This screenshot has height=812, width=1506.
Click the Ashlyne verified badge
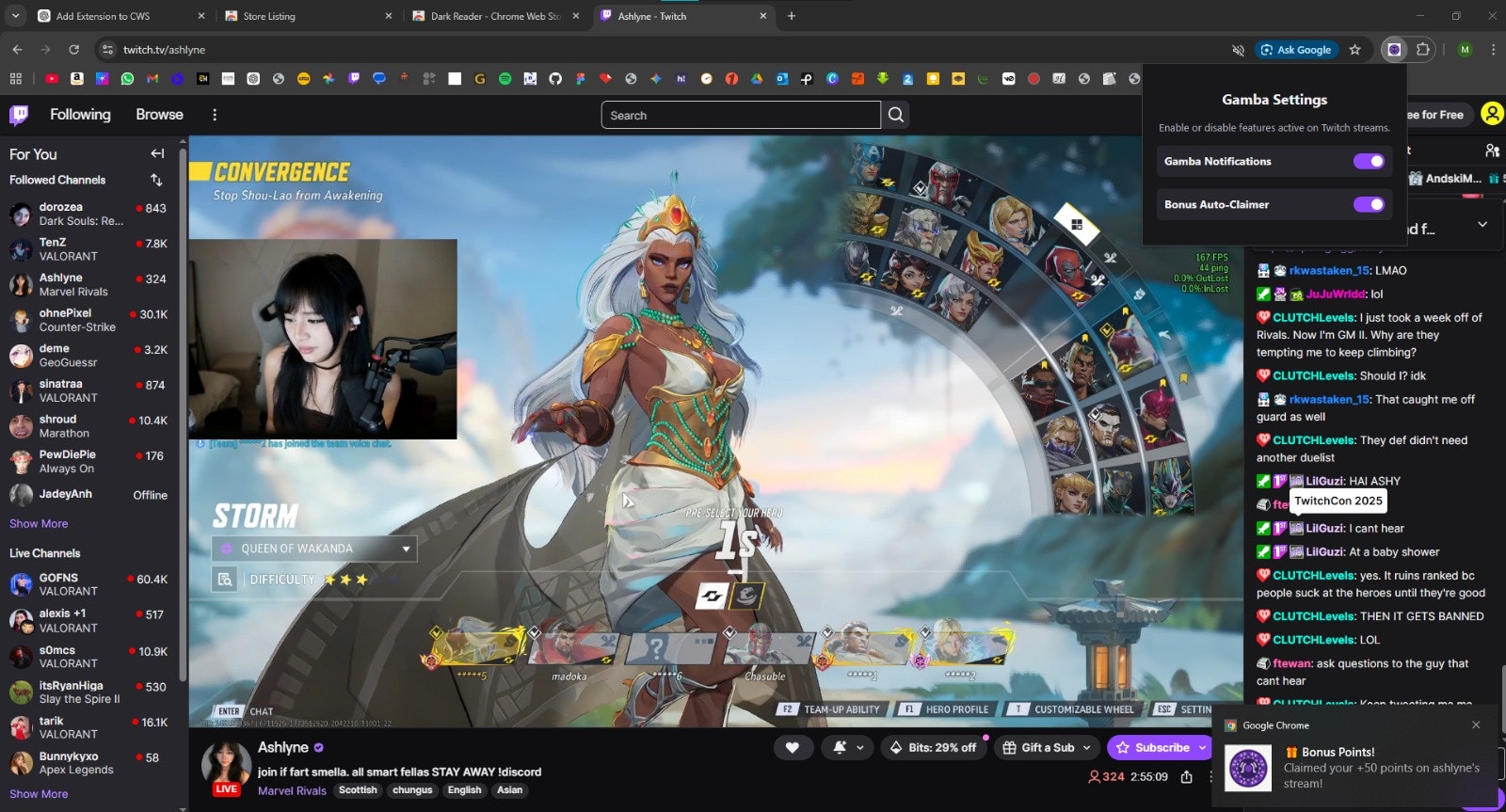click(318, 748)
